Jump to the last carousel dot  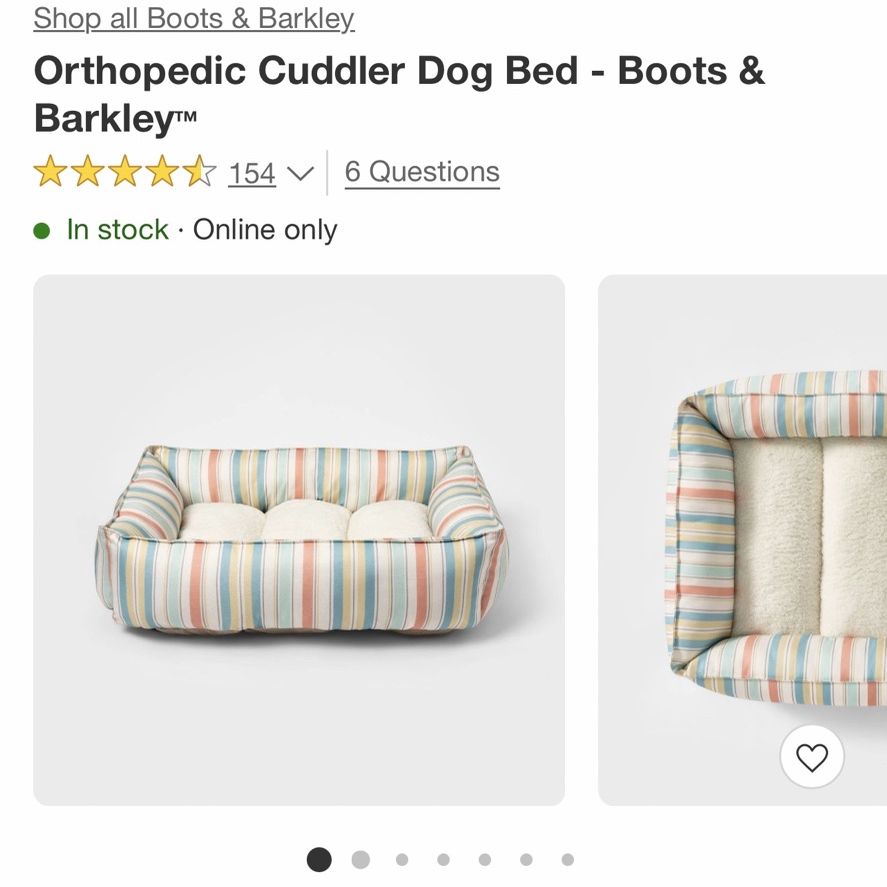pyautogui.click(x=568, y=860)
